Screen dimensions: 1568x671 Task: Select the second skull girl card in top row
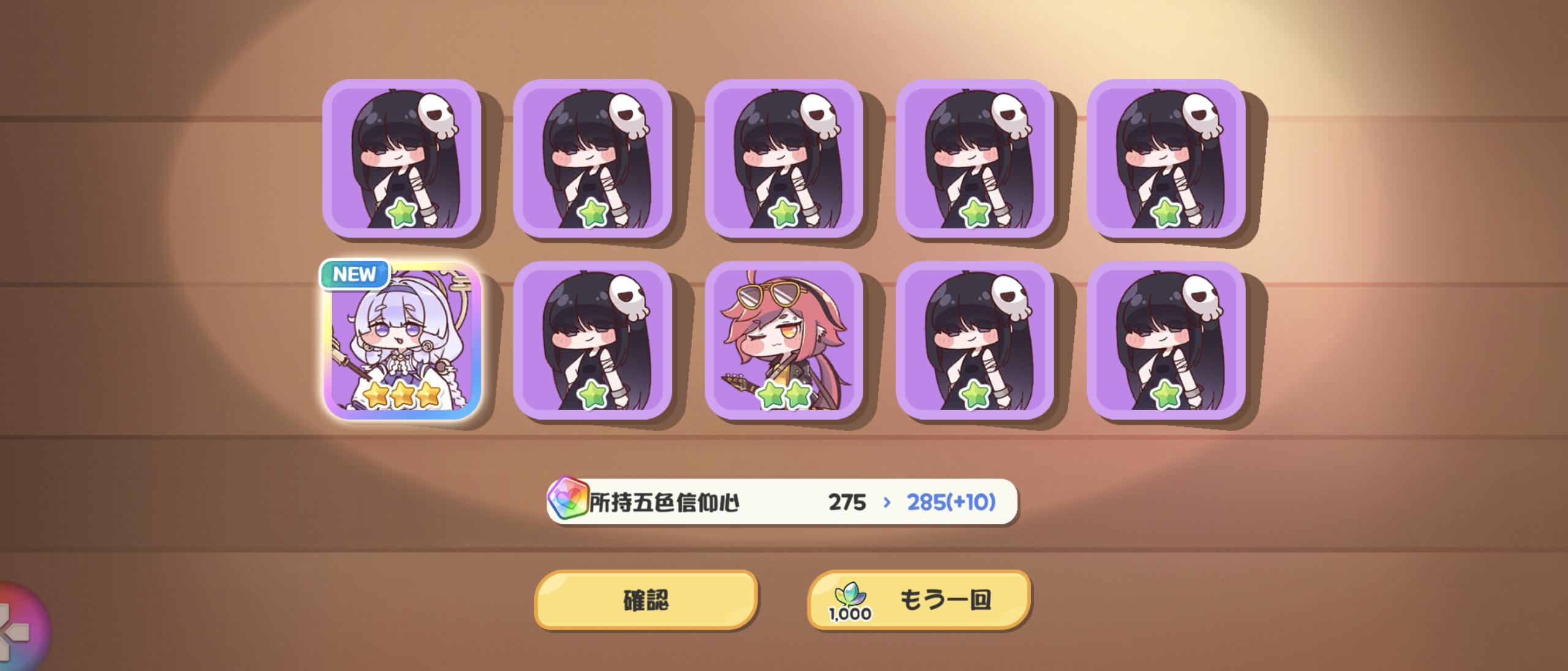592,159
